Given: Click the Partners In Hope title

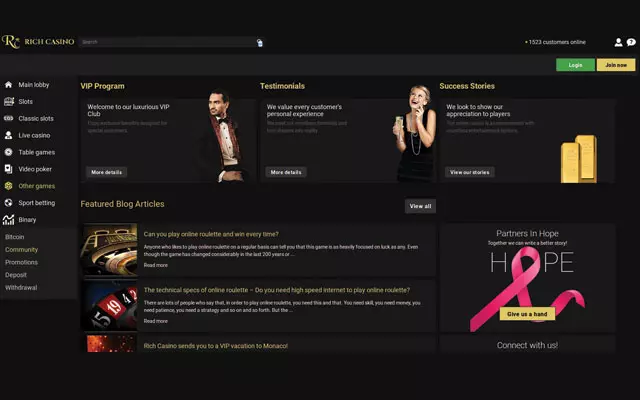Looking at the screenshot, I should [x=527, y=233].
